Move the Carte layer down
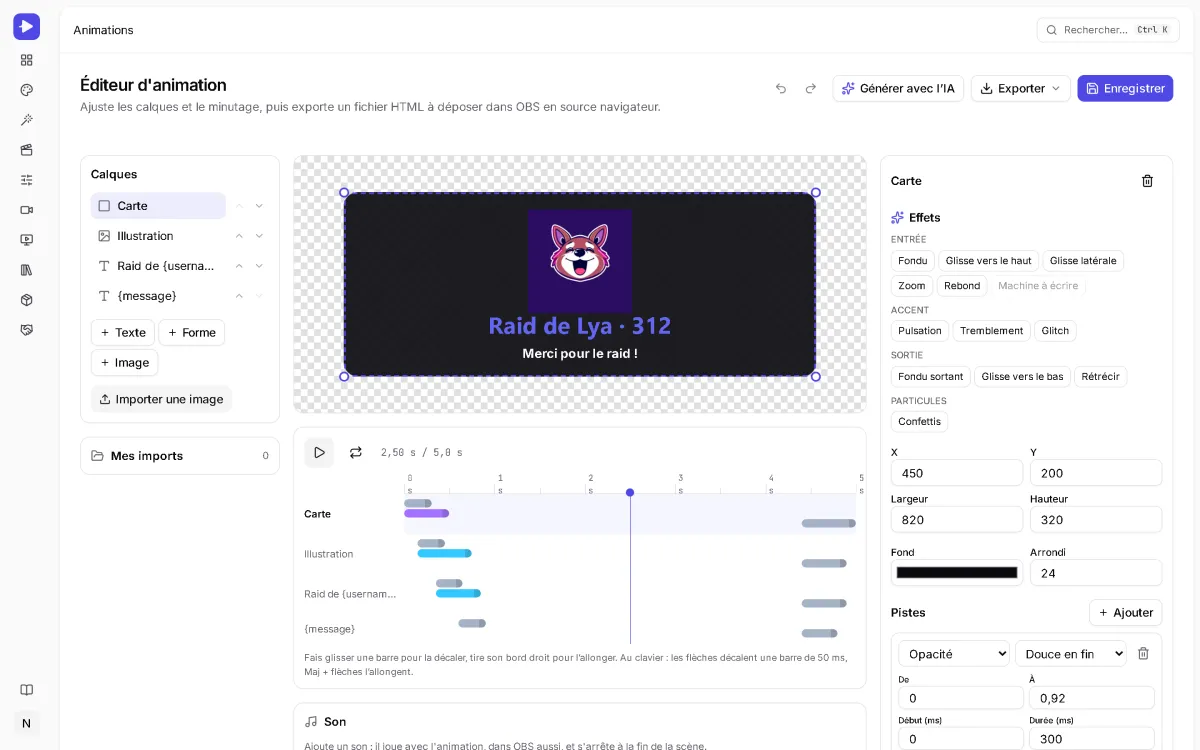This screenshot has height=750, width=1200. 259,206
